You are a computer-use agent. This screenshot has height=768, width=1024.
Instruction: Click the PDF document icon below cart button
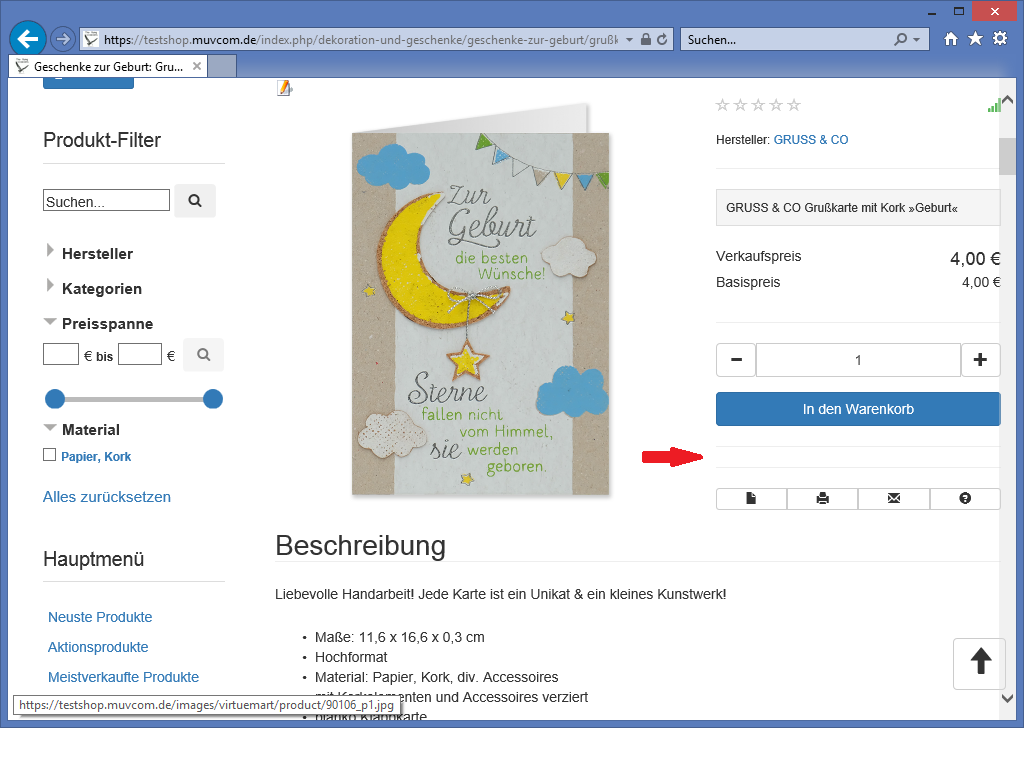(x=751, y=499)
